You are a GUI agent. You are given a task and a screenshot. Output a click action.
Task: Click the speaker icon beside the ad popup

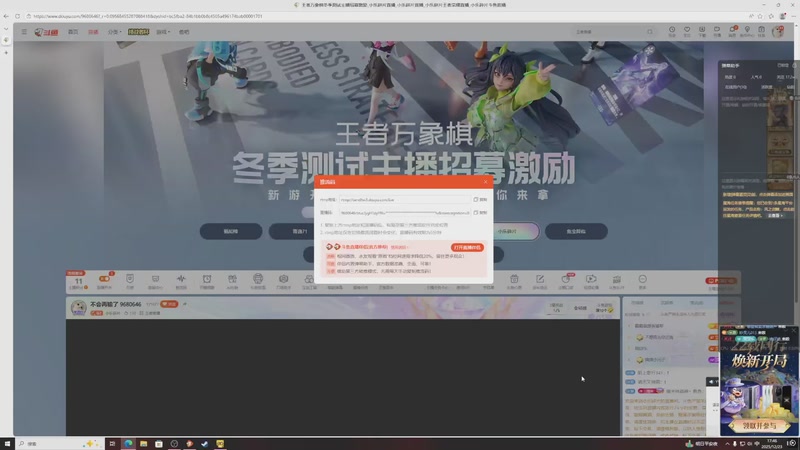coord(712,381)
